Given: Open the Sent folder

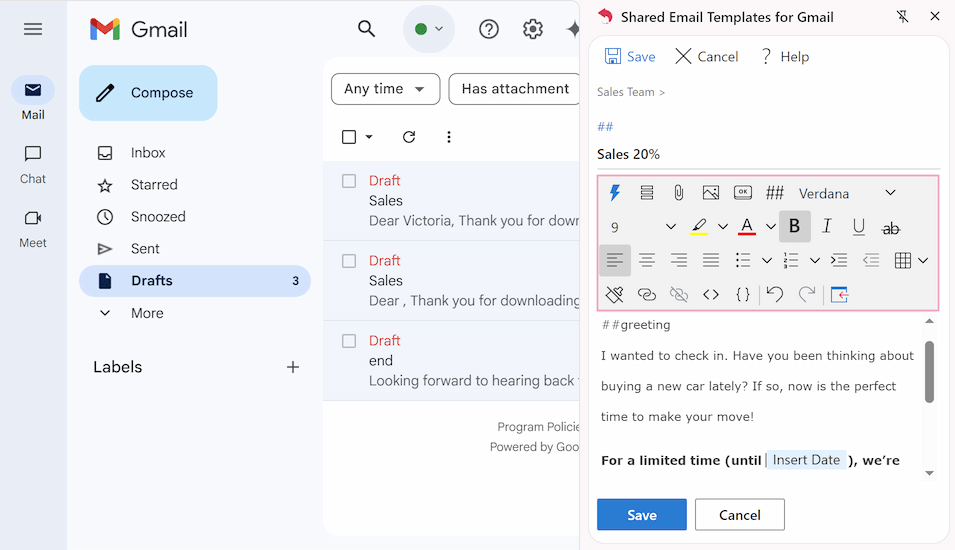Looking at the screenshot, I should click(x=145, y=249).
